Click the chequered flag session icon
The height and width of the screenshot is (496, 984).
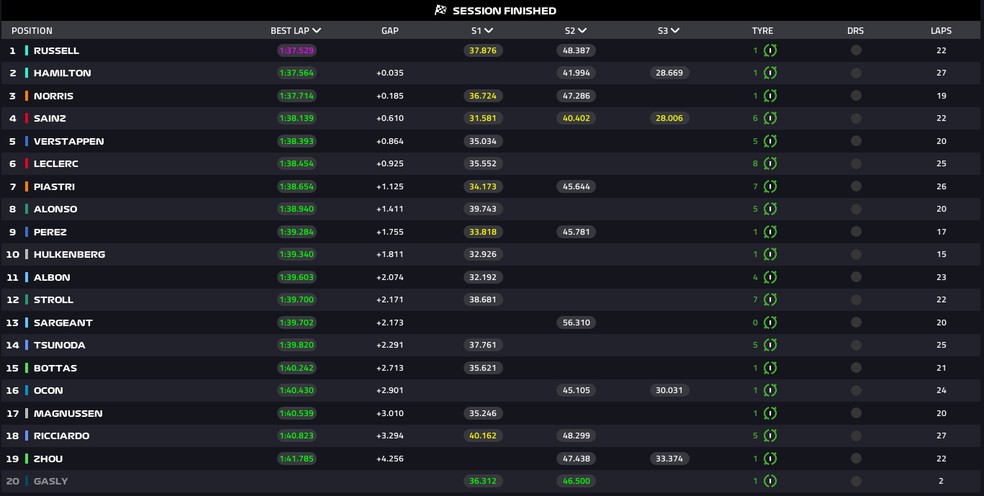[441, 10]
